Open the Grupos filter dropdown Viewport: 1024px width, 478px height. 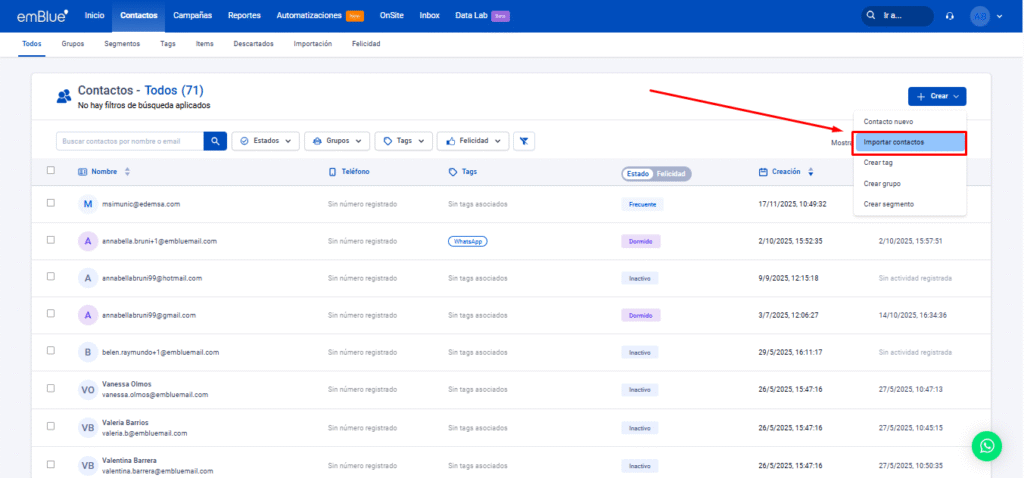(337, 141)
